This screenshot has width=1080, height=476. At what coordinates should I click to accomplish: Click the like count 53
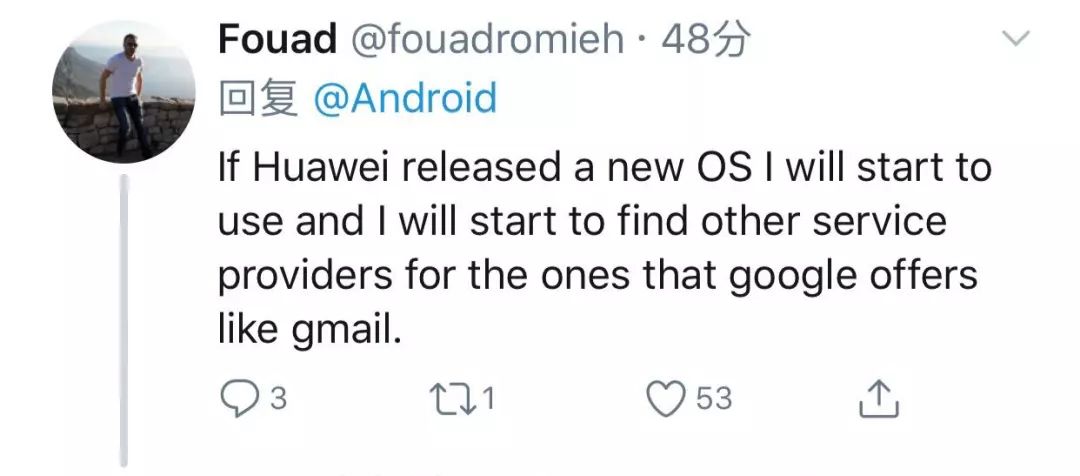(x=714, y=400)
